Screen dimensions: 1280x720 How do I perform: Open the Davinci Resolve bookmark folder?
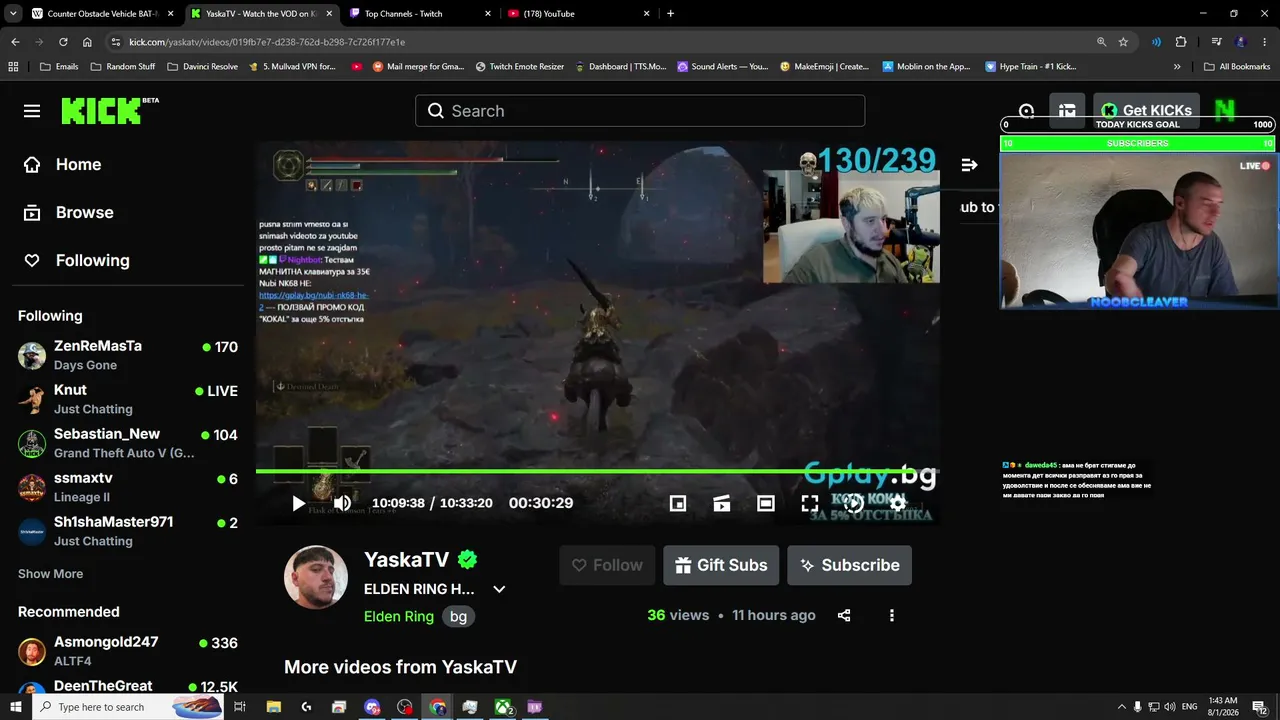202,67
